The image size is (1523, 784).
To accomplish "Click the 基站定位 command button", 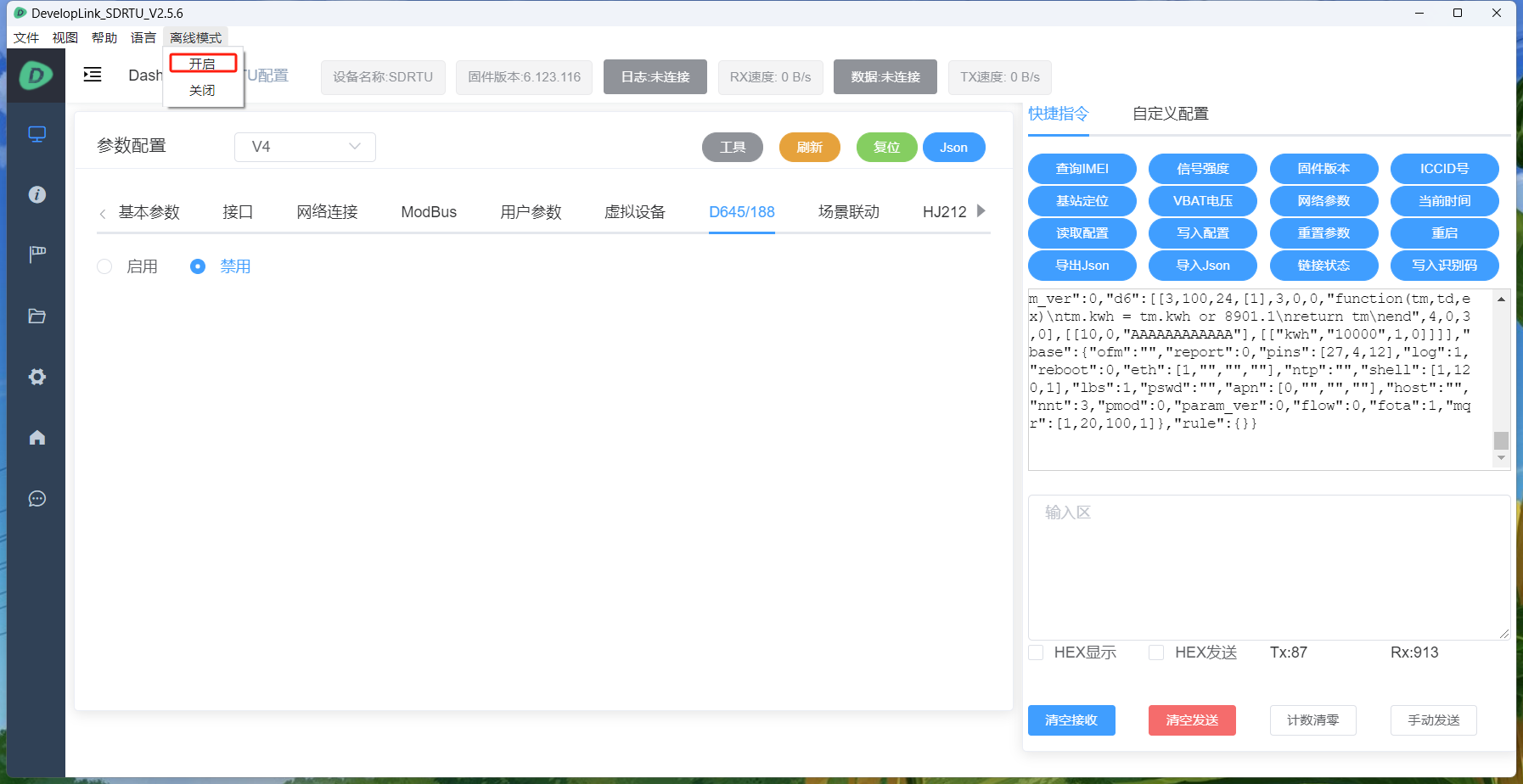I will [1082, 201].
